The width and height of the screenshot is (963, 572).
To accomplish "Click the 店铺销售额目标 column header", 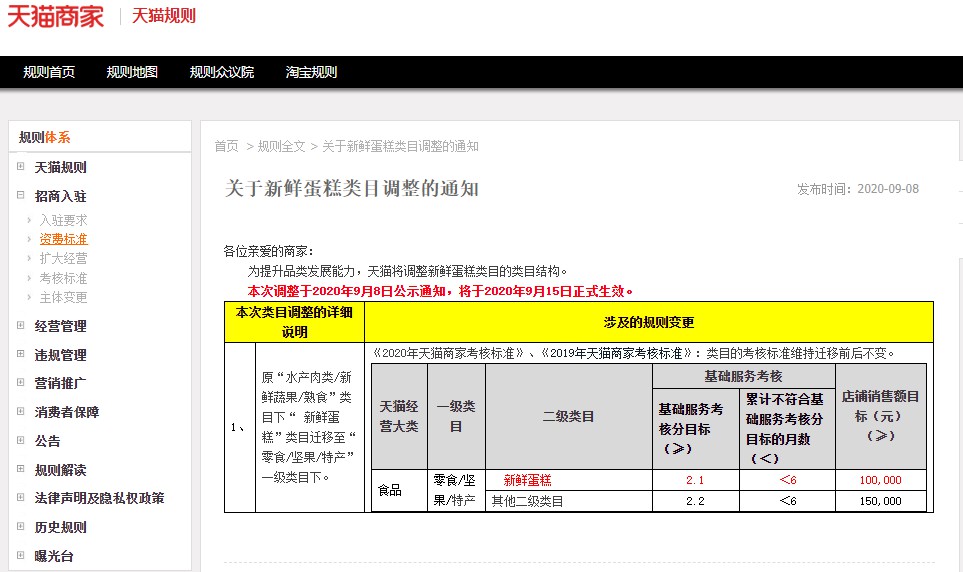I will tap(881, 417).
